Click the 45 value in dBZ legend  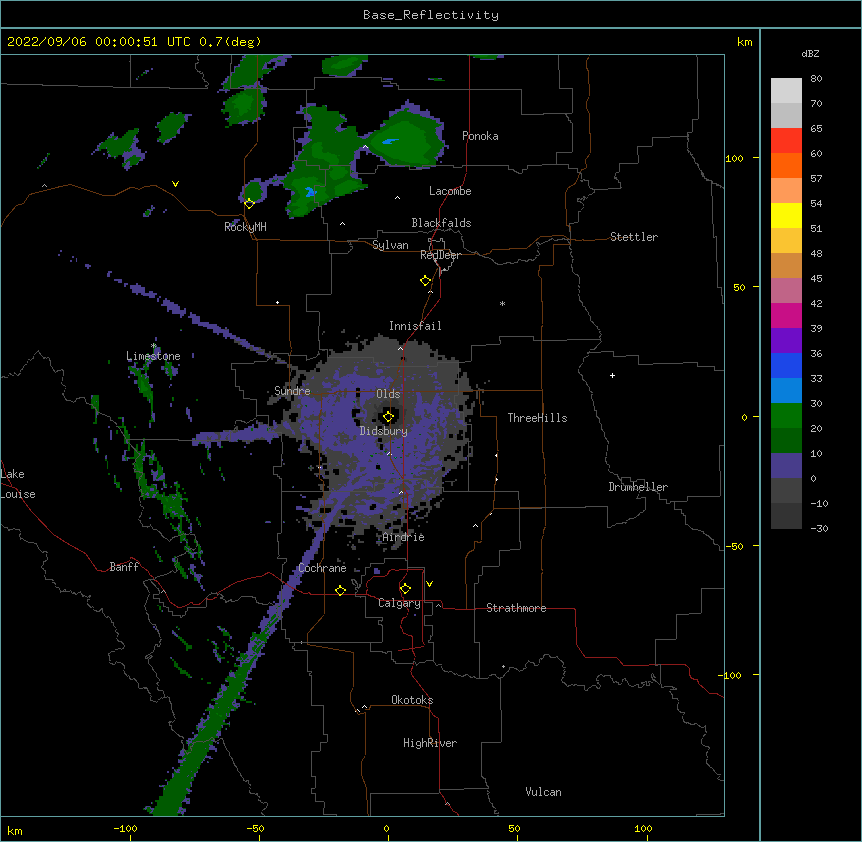(816, 278)
